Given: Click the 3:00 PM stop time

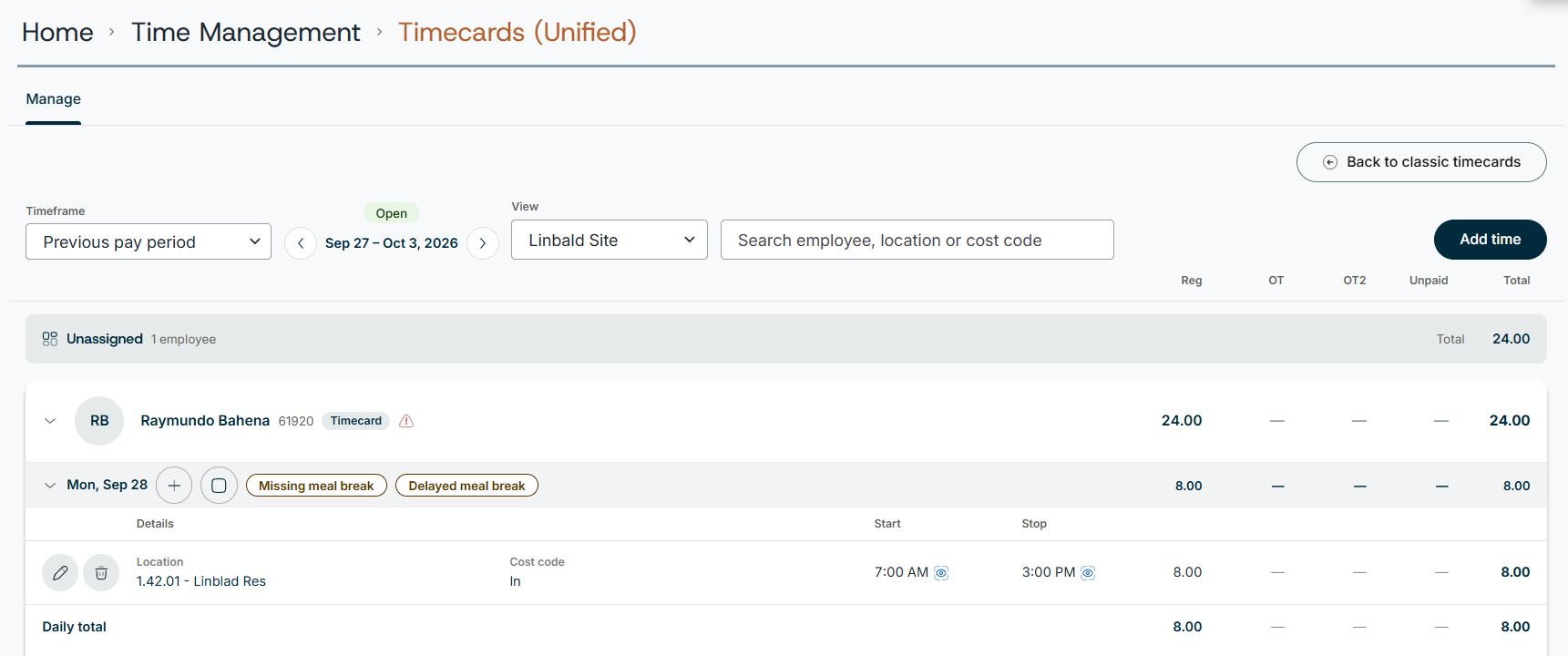Looking at the screenshot, I should click(1049, 572).
